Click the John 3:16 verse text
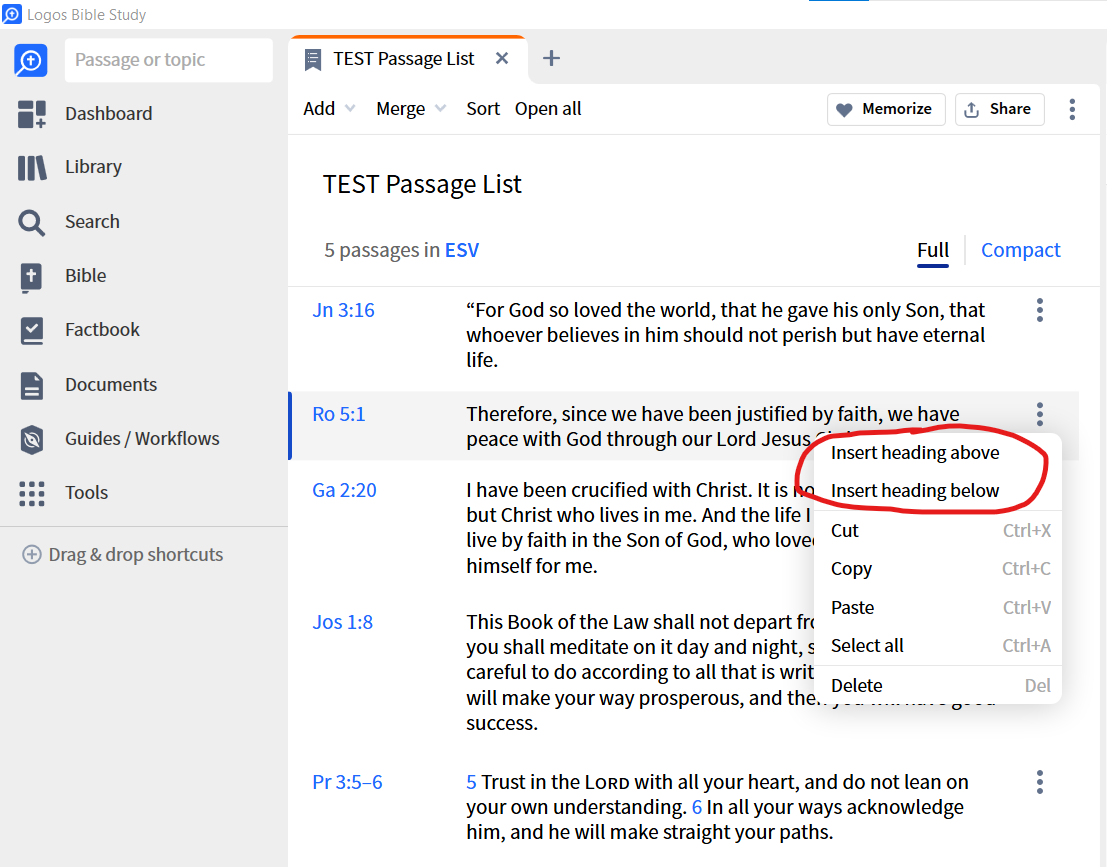The height and width of the screenshot is (867, 1107). (x=725, y=335)
